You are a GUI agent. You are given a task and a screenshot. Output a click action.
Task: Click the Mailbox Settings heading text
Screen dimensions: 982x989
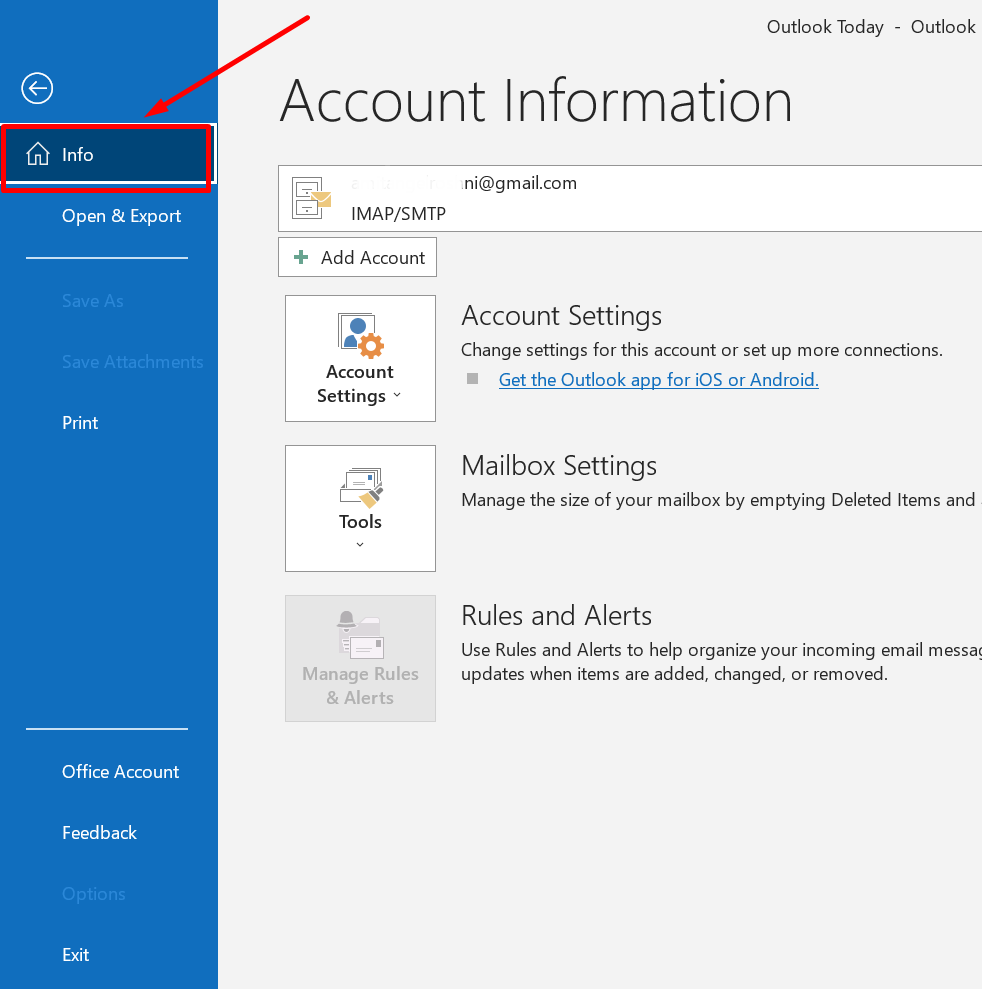(x=559, y=466)
